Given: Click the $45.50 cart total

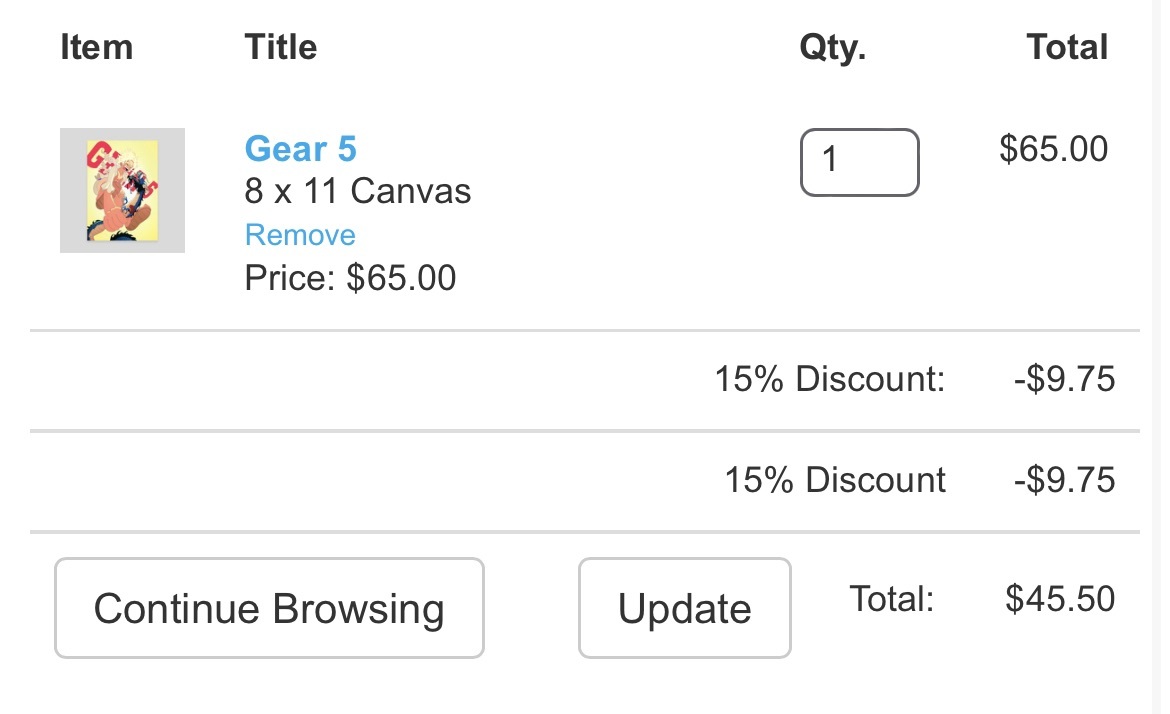Looking at the screenshot, I should pyautogui.click(x=1060, y=599).
